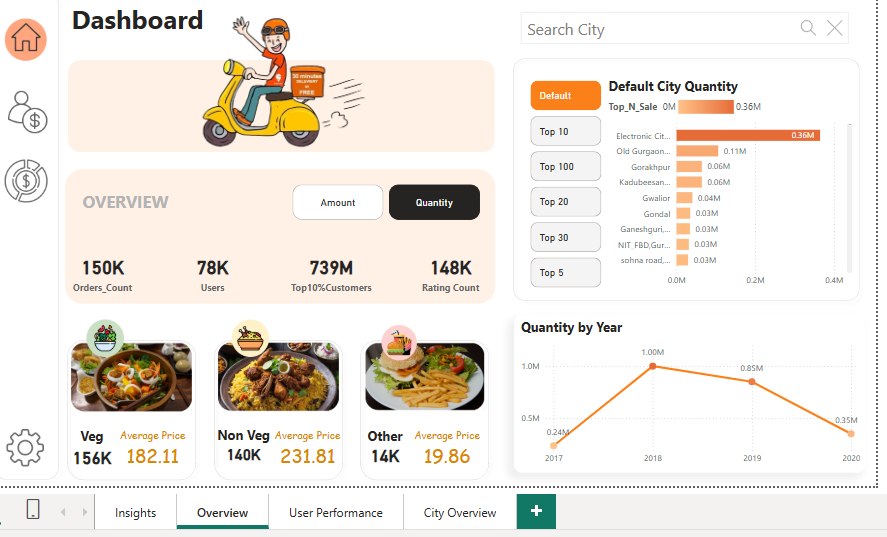
Task: Select the Default city filter
Action: pyautogui.click(x=565, y=95)
